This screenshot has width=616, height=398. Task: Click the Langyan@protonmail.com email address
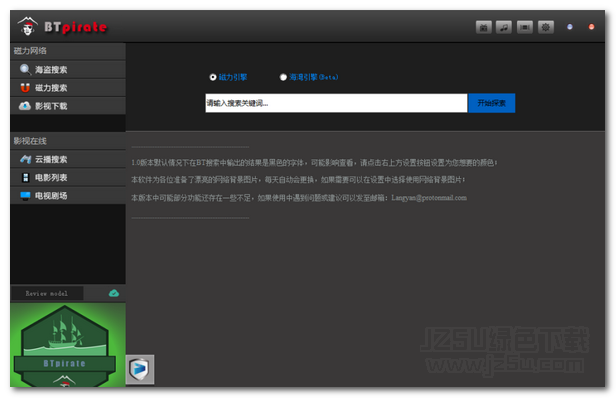point(429,198)
